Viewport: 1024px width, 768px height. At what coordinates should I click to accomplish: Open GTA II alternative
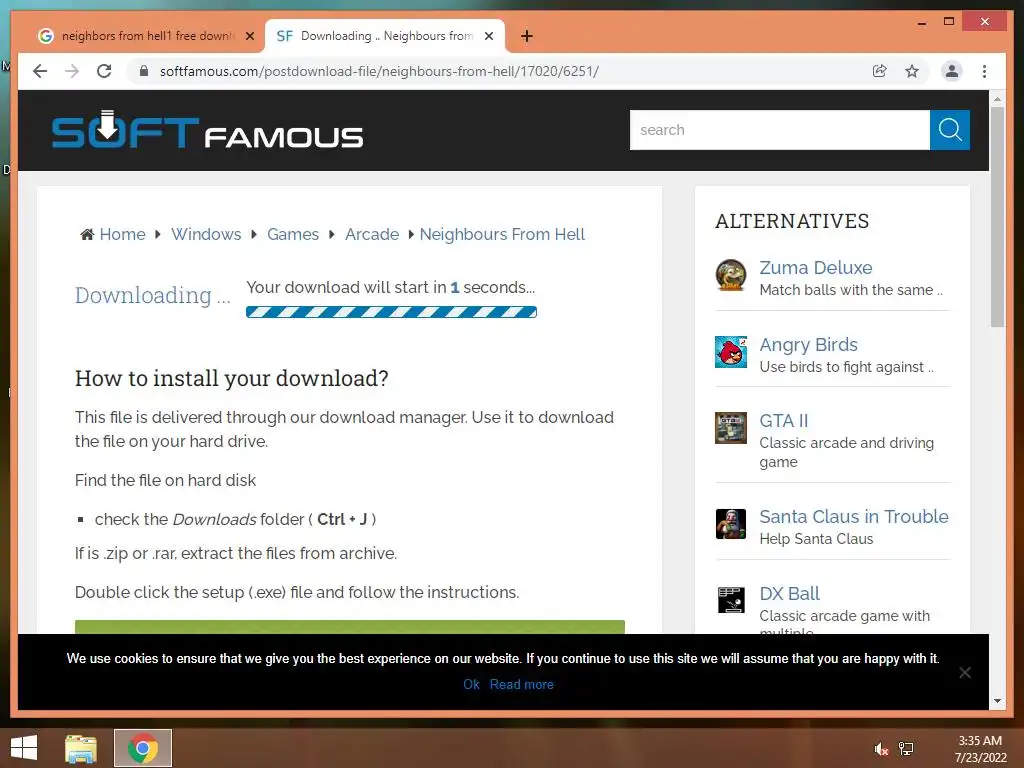pyautogui.click(x=784, y=421)
